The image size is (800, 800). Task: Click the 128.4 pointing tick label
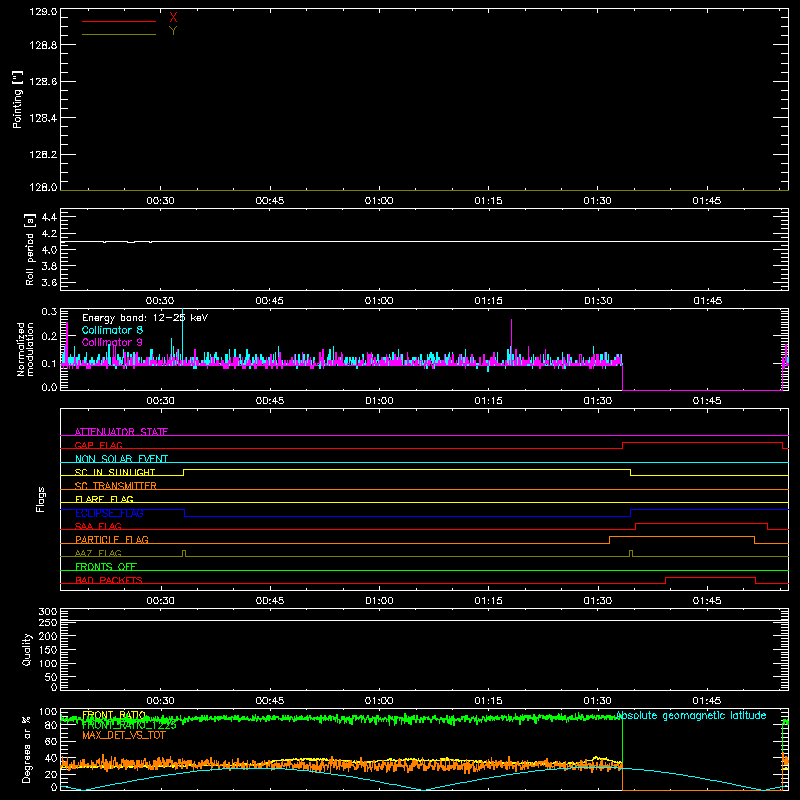coord(43,118)
